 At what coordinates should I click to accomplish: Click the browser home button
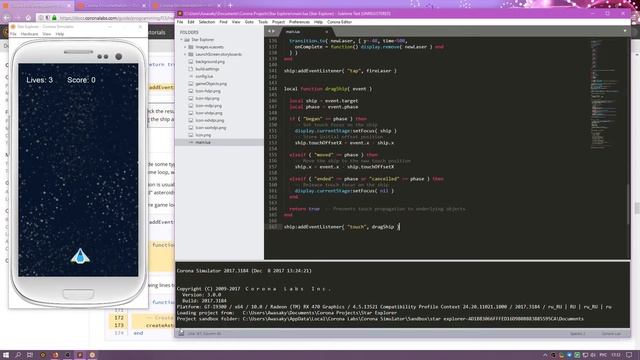click(28, 18)
